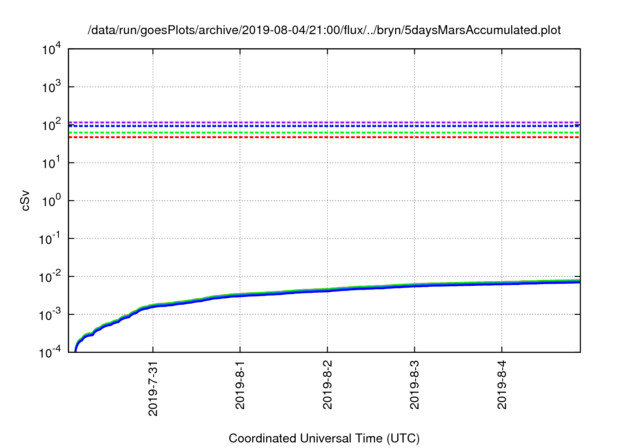Screen dimensions: 640x448
Task: Click the red dashed threshold line
Action: (324, 137)
